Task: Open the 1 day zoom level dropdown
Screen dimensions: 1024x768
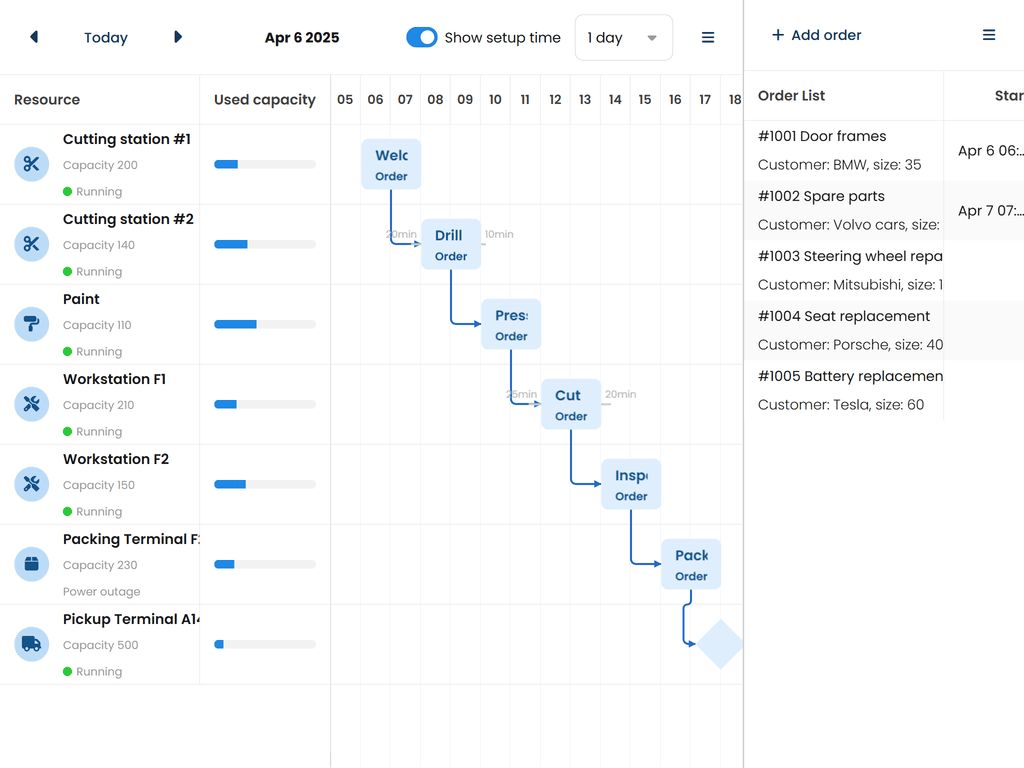Action: point(623,36)
